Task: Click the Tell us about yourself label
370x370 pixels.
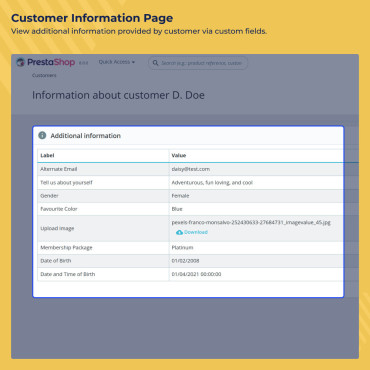Action: point(66,183)
